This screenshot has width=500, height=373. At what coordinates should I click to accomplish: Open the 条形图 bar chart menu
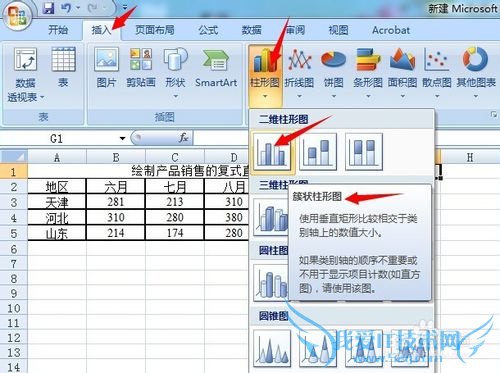[368, 73]
